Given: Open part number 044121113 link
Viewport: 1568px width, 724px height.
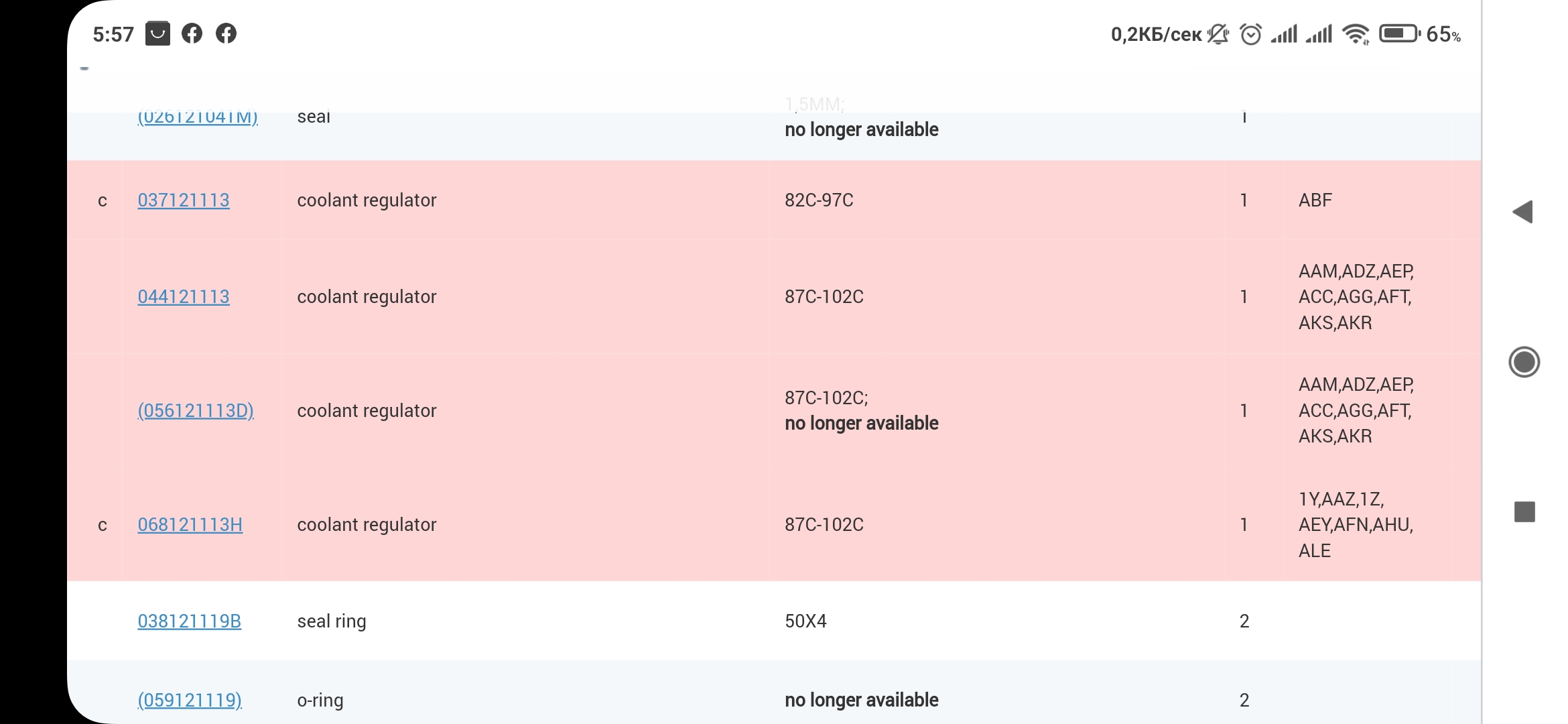Looking at the screenshot, I should coord(184,297).
